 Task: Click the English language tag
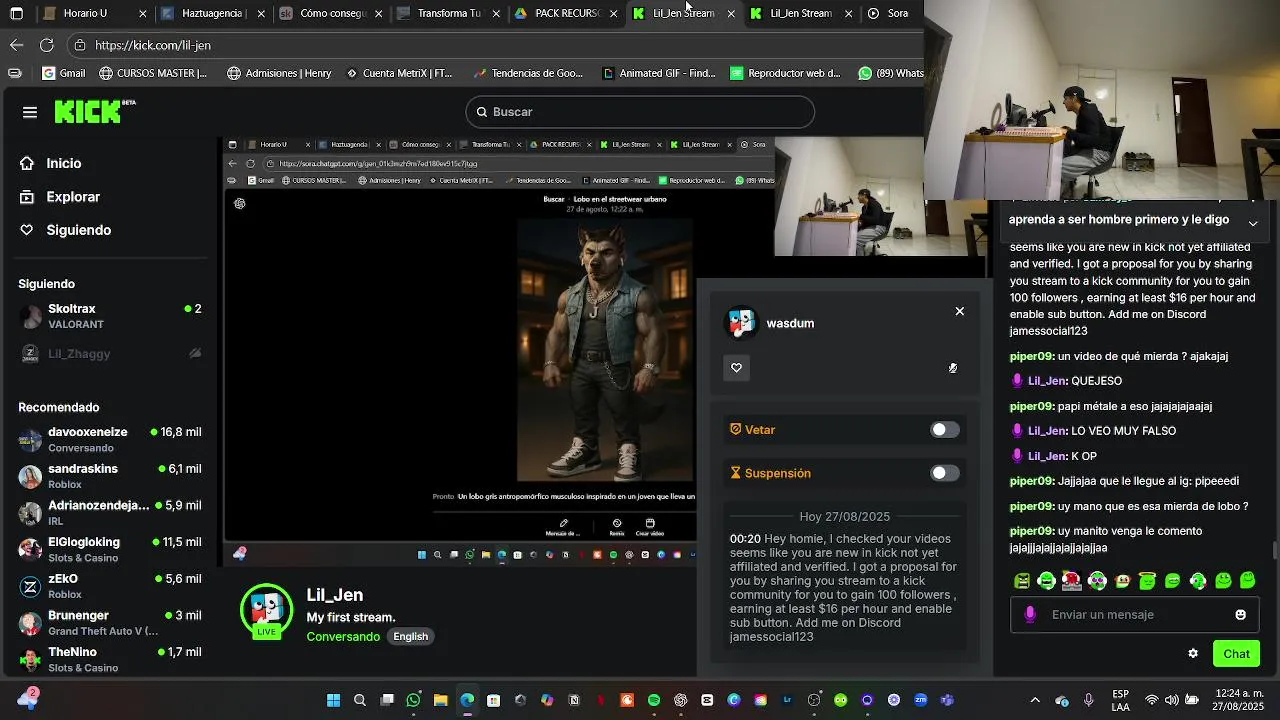(x=410, y=637)
